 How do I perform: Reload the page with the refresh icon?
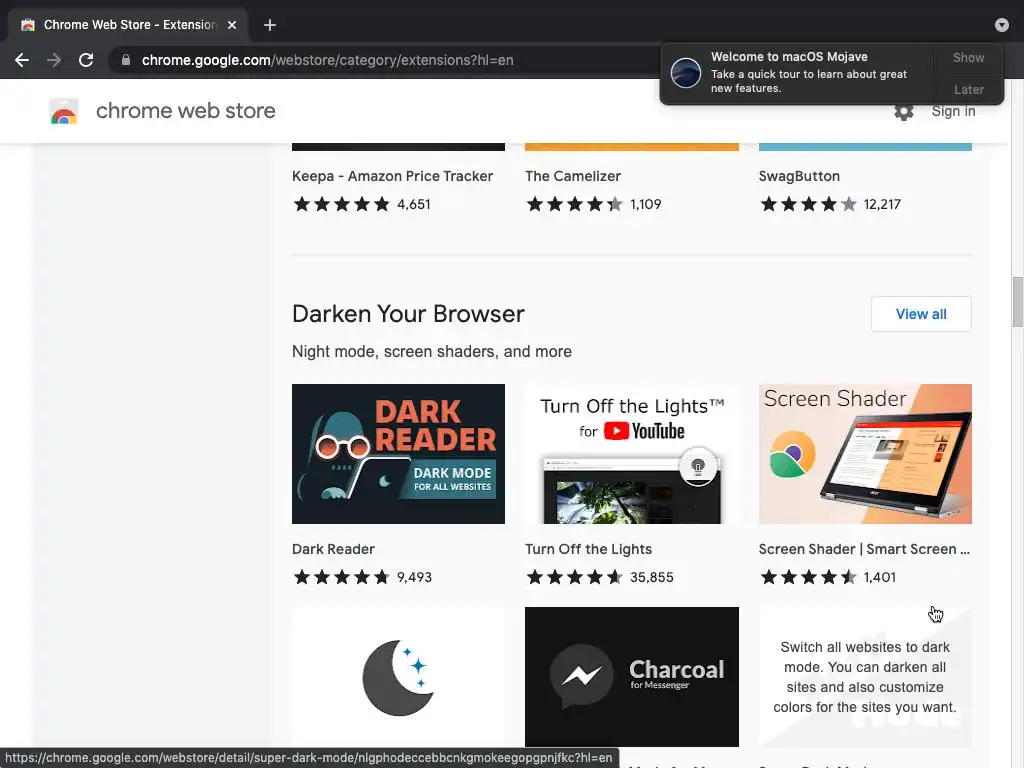click(86, 60)
